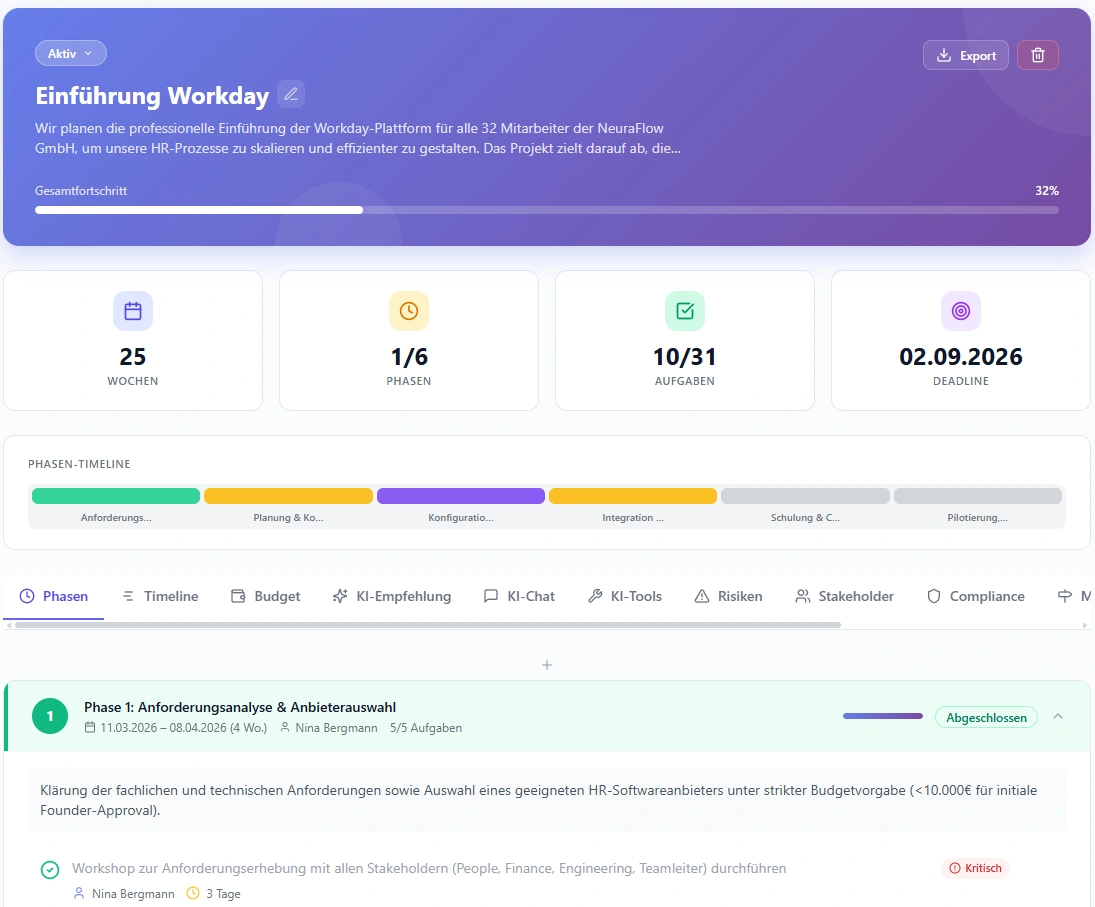This screenshot has height=907, width=1095.
Task: Toggle the workshop task completion checkmark
Action: (x=50, y=870)
